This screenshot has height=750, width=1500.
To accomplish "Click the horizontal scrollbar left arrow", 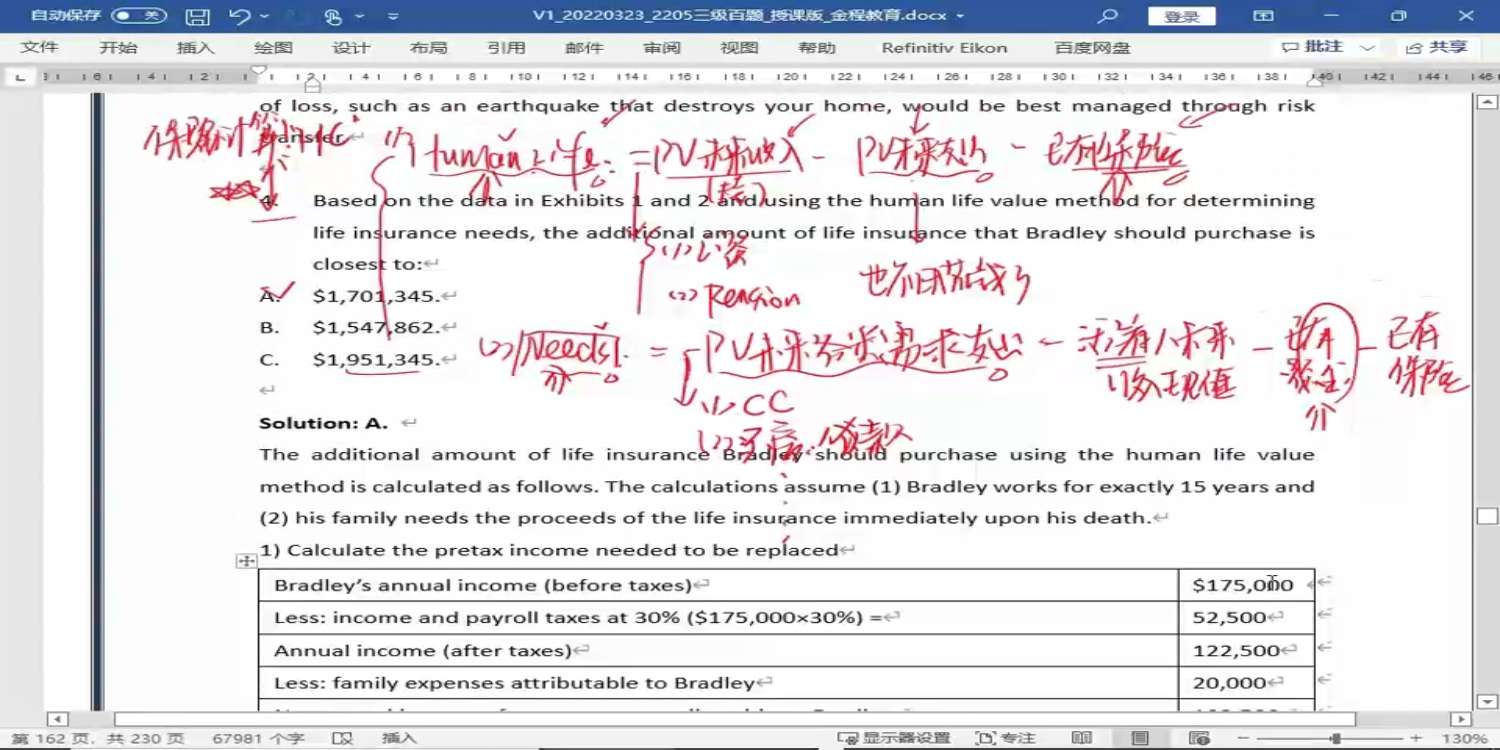I will pyautogui.click(x=57, y=719).
